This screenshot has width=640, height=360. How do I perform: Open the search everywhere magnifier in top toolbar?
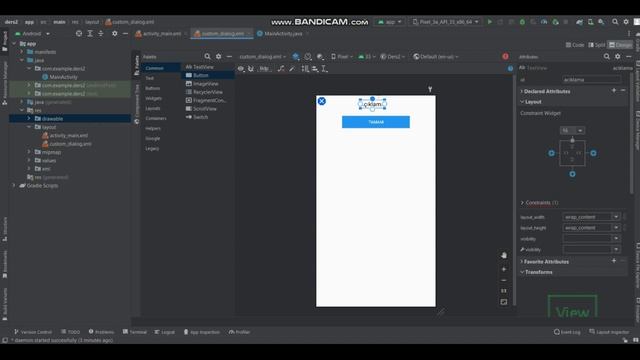click(x=615, y=22)
